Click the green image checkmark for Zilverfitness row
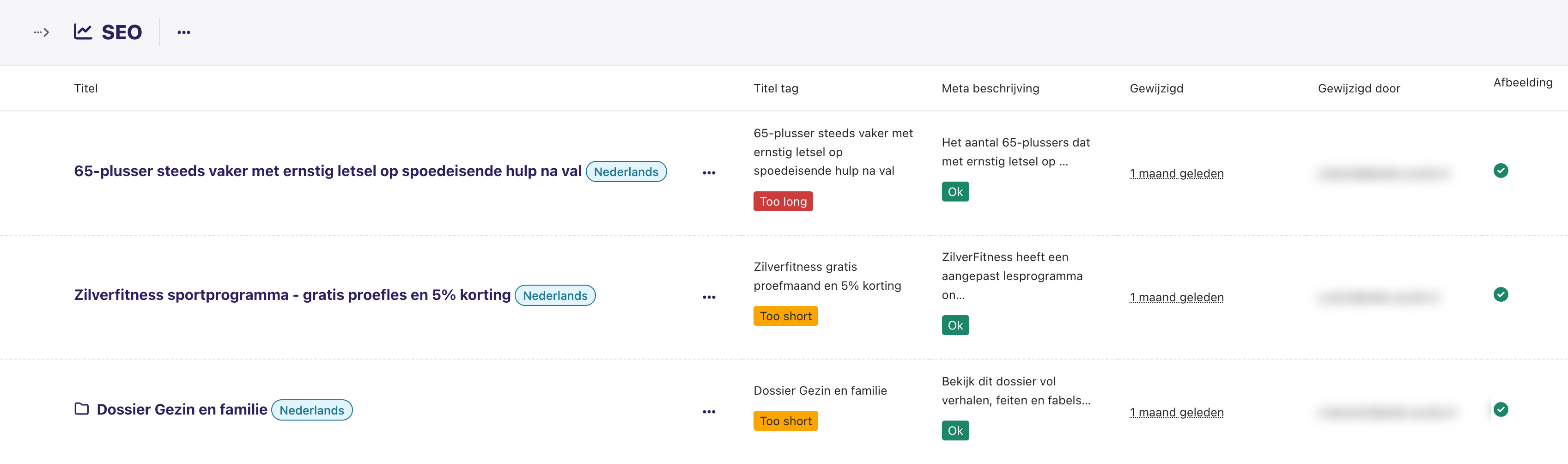This screenshot has height=464, width=1568. [1501, 295]
